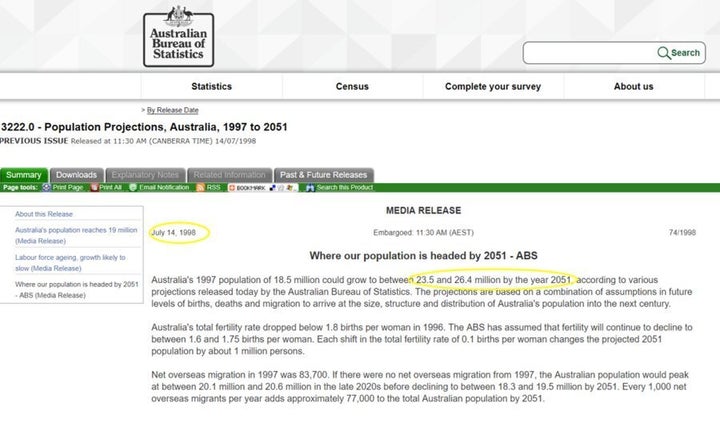This screenshot has height=435, width=720.
Task: Click the Email Notification icon
Action: coord(133,187)
